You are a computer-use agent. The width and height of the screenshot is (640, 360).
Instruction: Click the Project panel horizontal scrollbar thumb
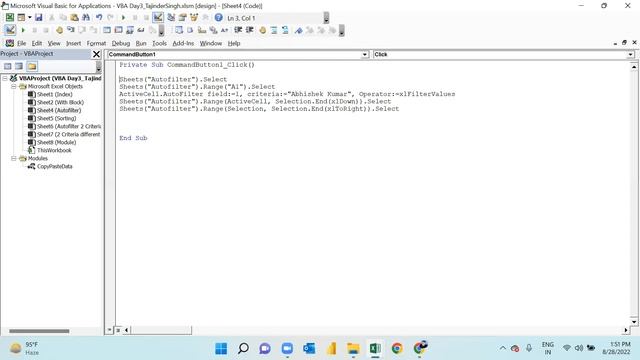(x=39, y=331)
